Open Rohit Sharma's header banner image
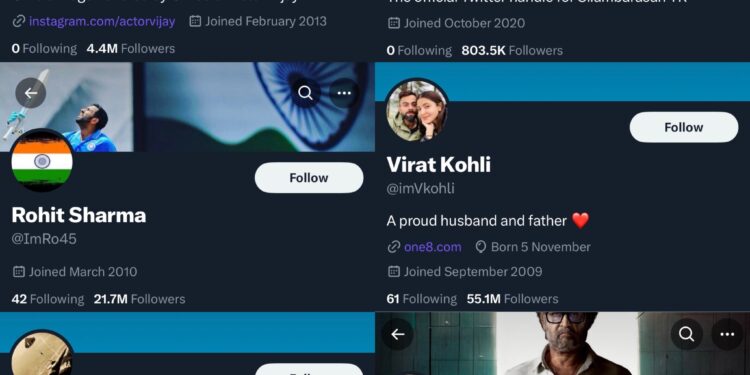Screen dimensions: 750x375 (x=188, y=107)
